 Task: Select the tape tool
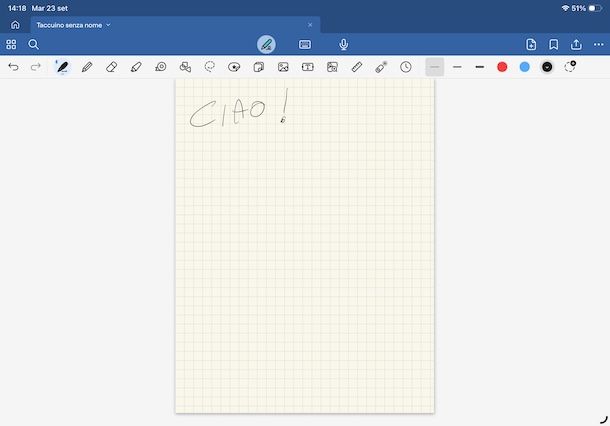(161, 67)
